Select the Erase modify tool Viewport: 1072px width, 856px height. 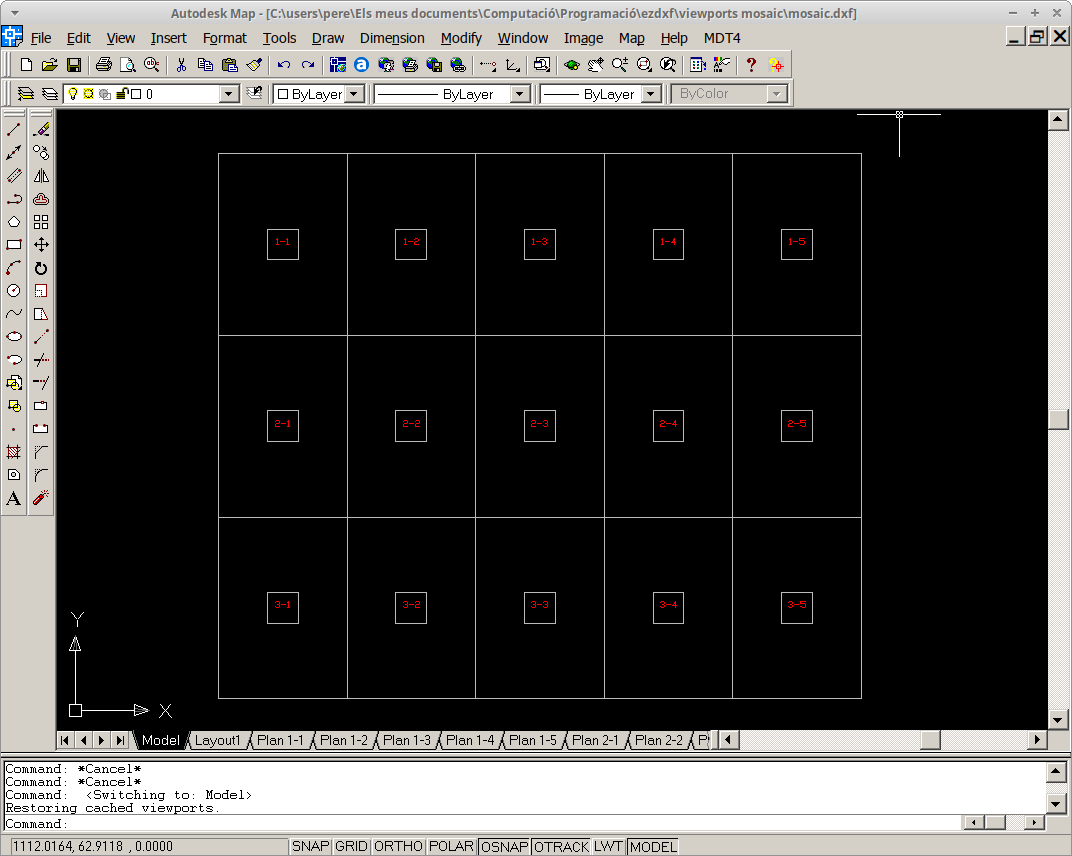coord(41,129)
